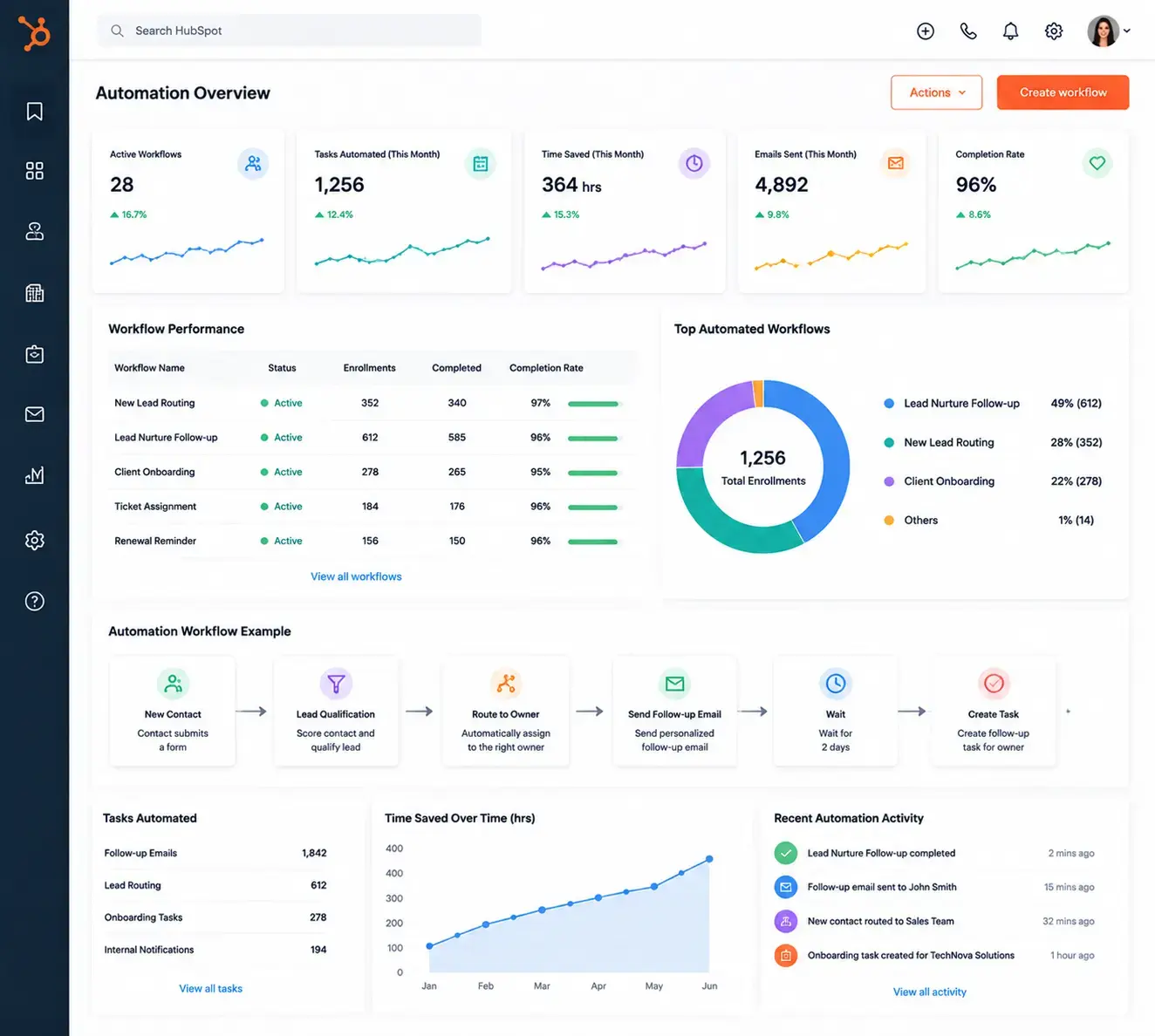
Task: Click the New Lead Routing table row name
Action: coord(154,403)
